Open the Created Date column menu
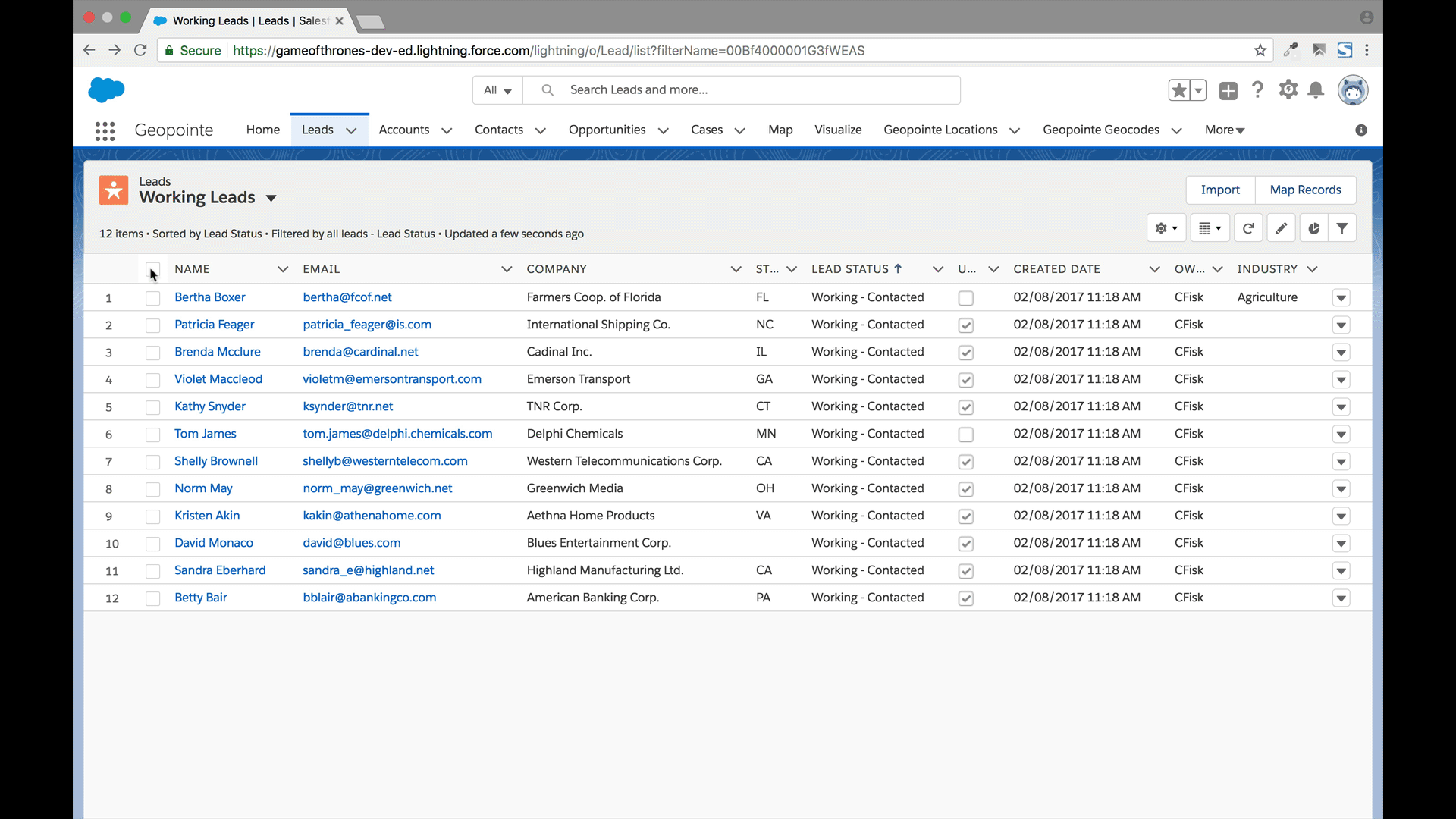Image resolution: width=1456 pixels, height=819 pixels. [x=1154, y=269]
